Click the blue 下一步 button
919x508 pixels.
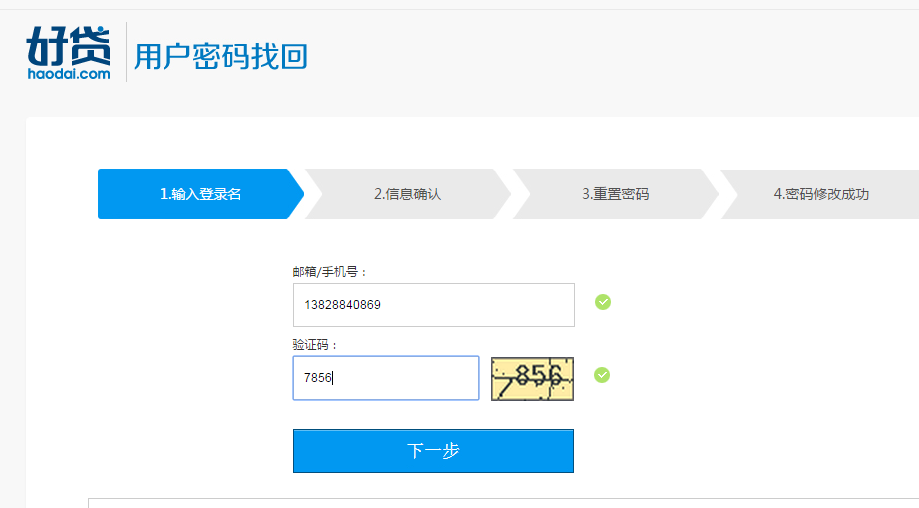(434, 451)
